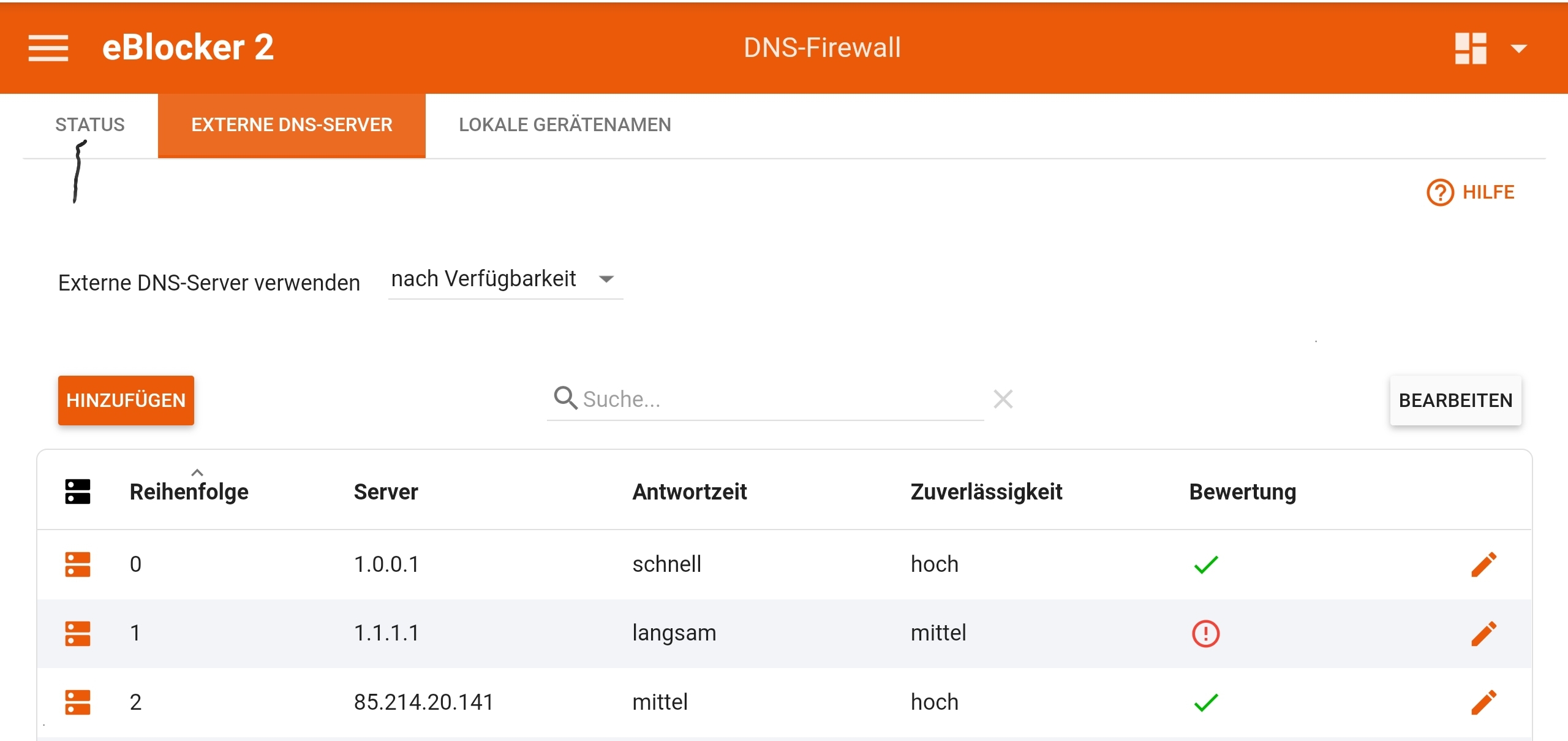
Task: Click the orange server icon of row 0
Action: (78, 564)
